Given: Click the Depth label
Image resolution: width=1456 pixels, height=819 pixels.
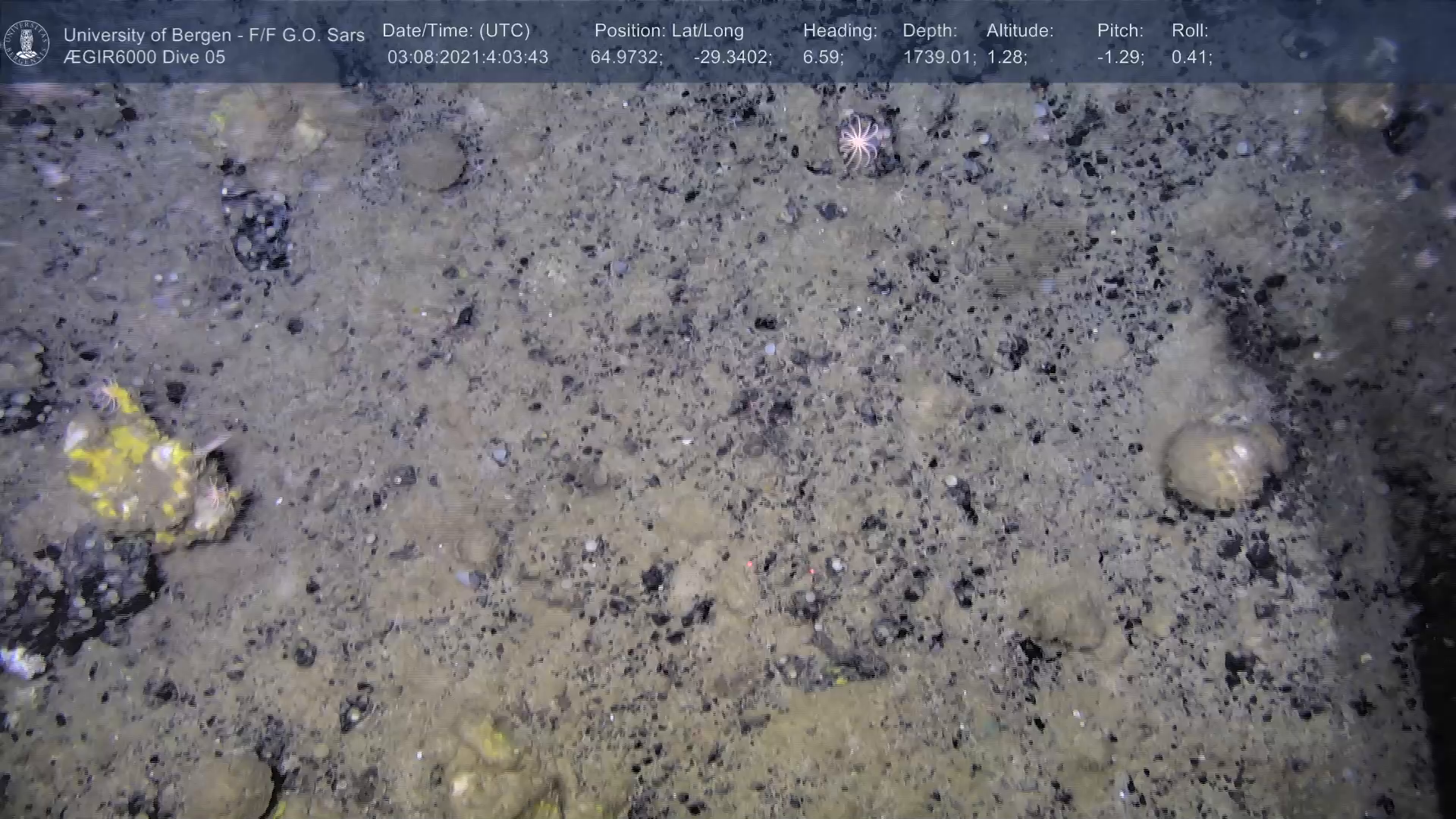Looking at the screenshot, I should [x=930, y=31].
